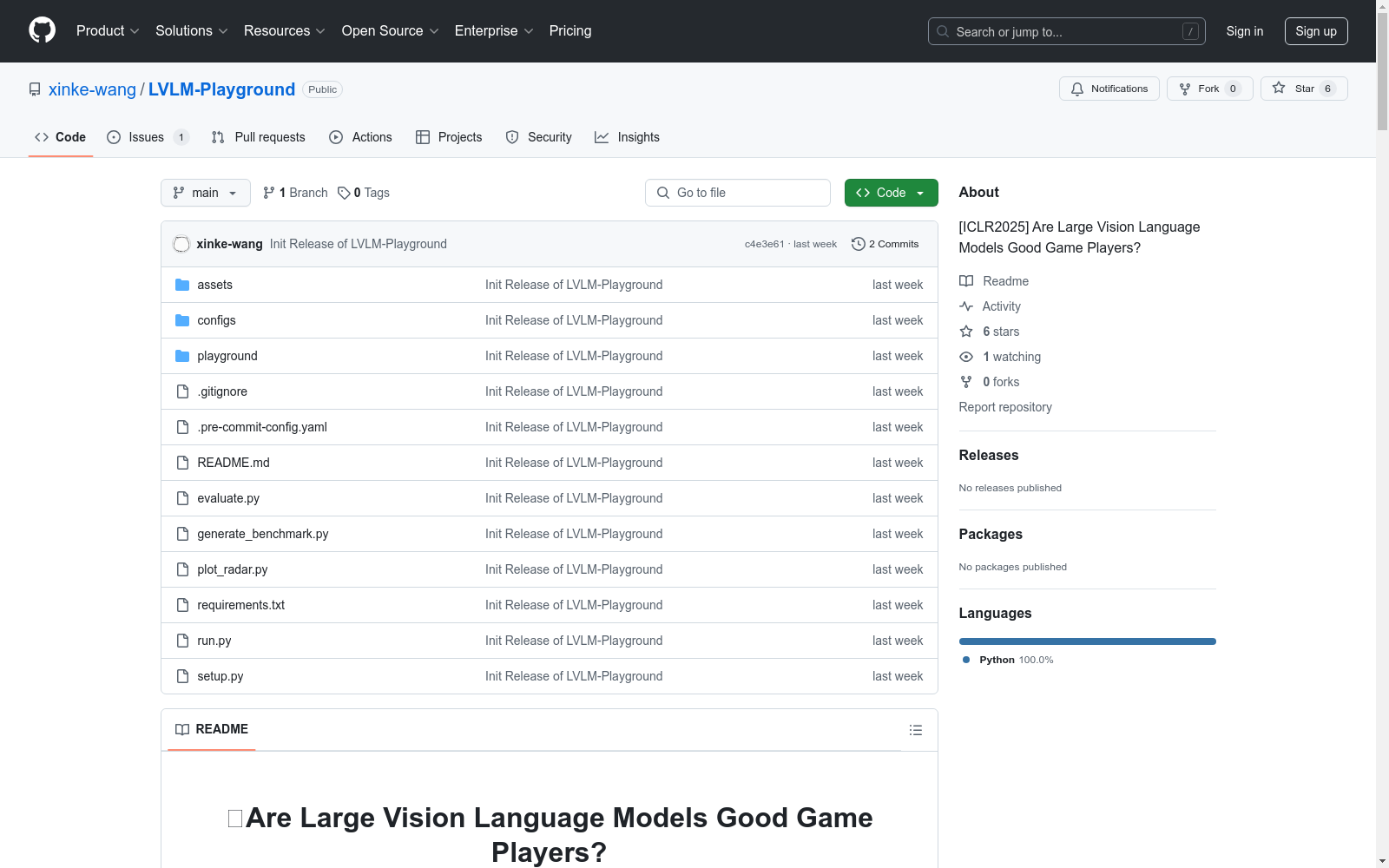The width and height of the screenshot is (1389, 868).
Task: Open the main branch selector dropdown
Action: 206,193
